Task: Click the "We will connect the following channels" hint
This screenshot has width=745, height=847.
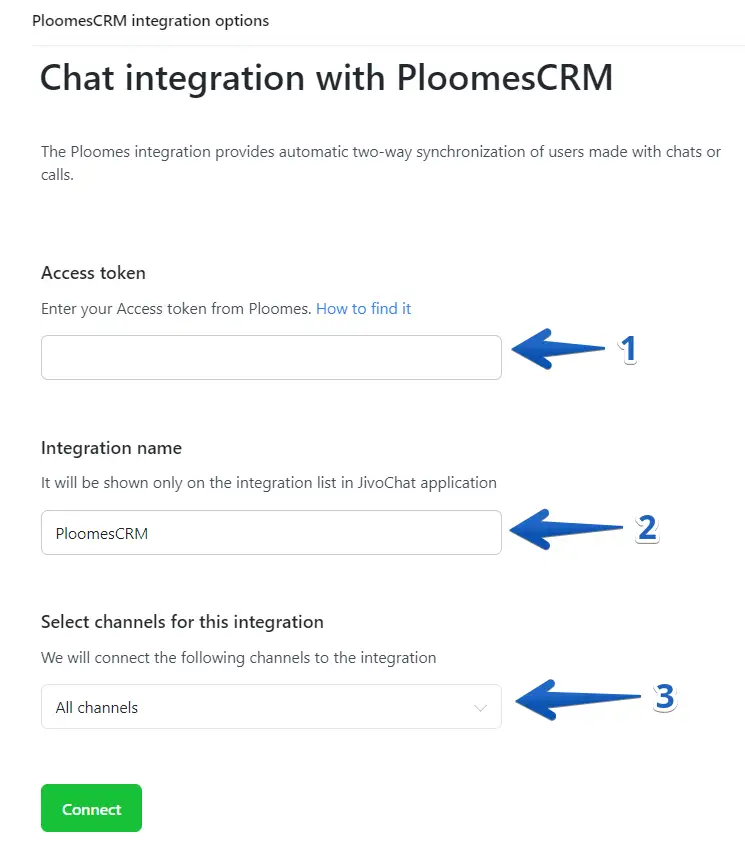Action: [238, 658]
